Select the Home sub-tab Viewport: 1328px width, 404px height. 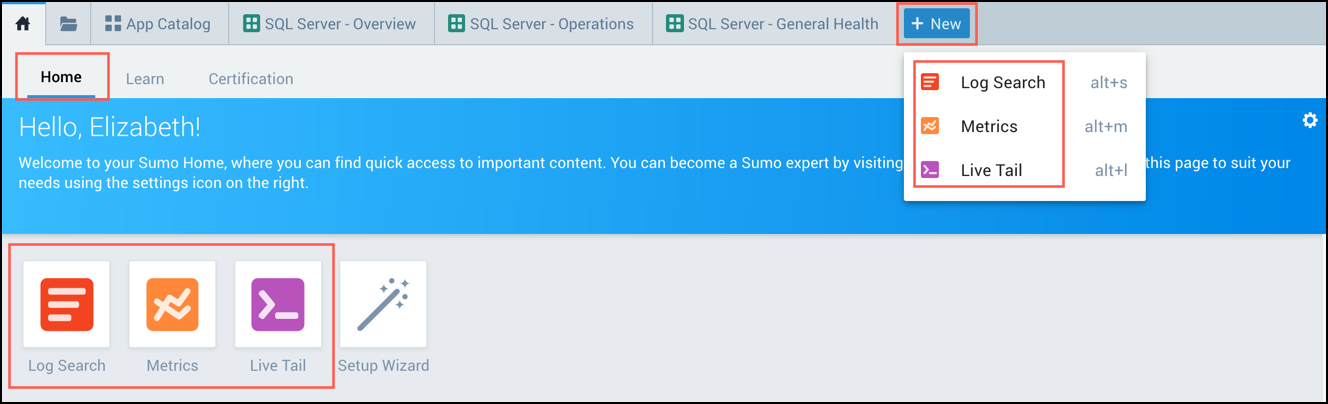61,78
